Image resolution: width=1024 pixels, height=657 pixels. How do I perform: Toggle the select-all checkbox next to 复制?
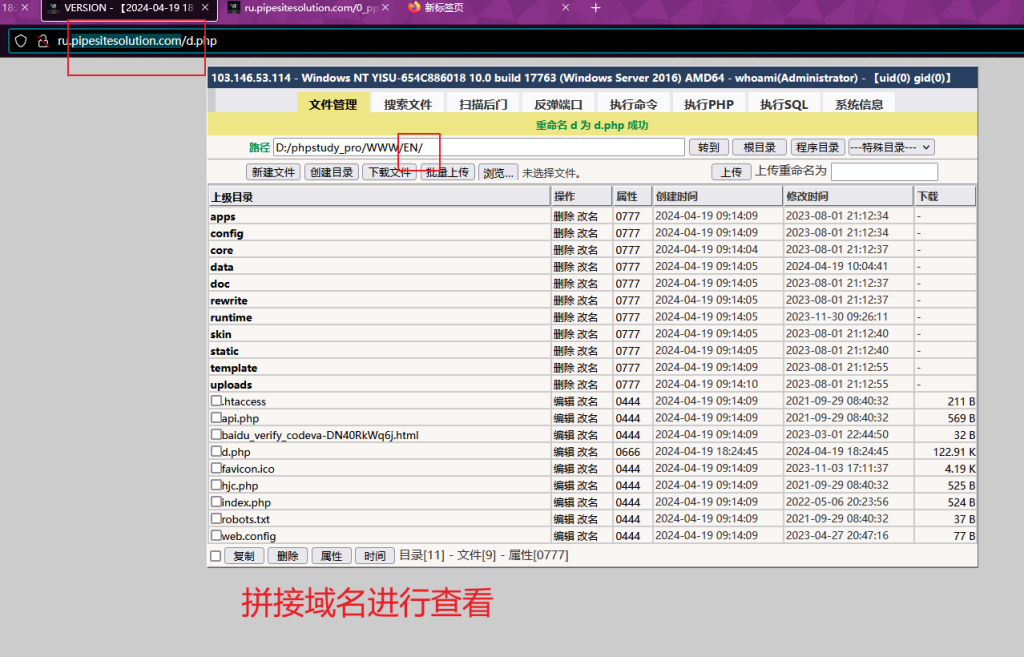[216, 556]
